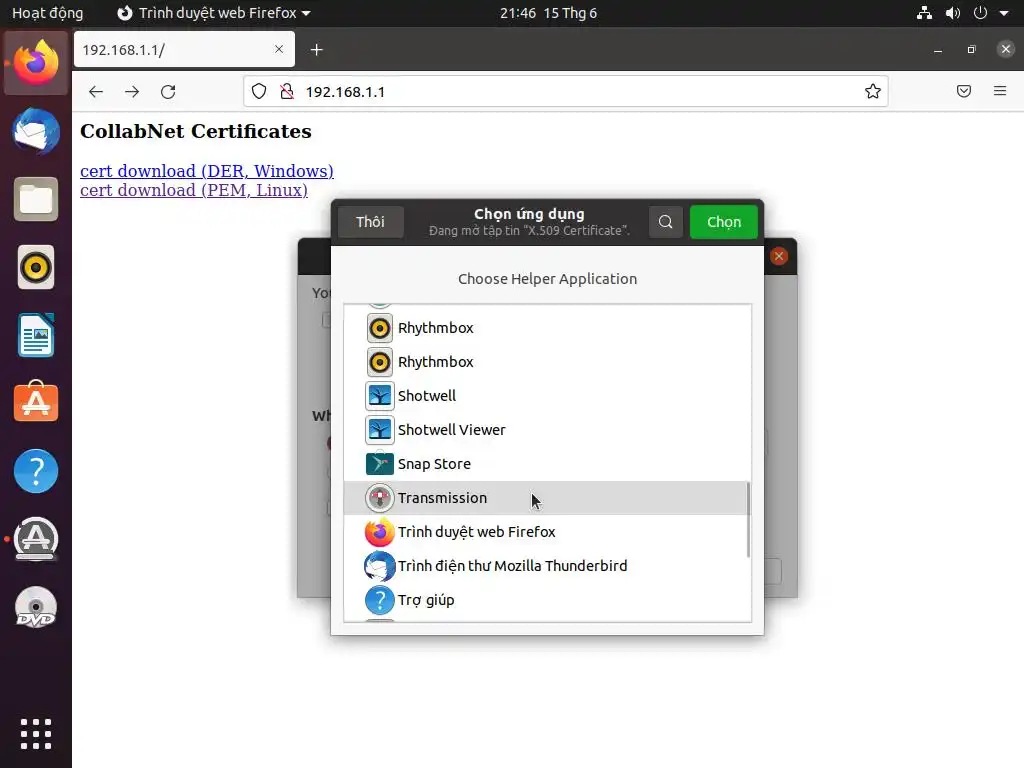Viewport: 1024px width, 768px height.
Task: Go back with Firefox back arrow
Action: point(96,91)
